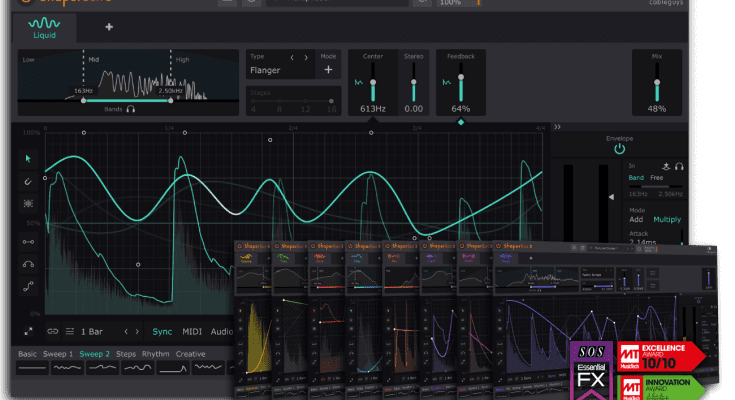Select the pointer tool in the editor sidebar
This screenshot has width=735, height=400.
coord(28,158)
